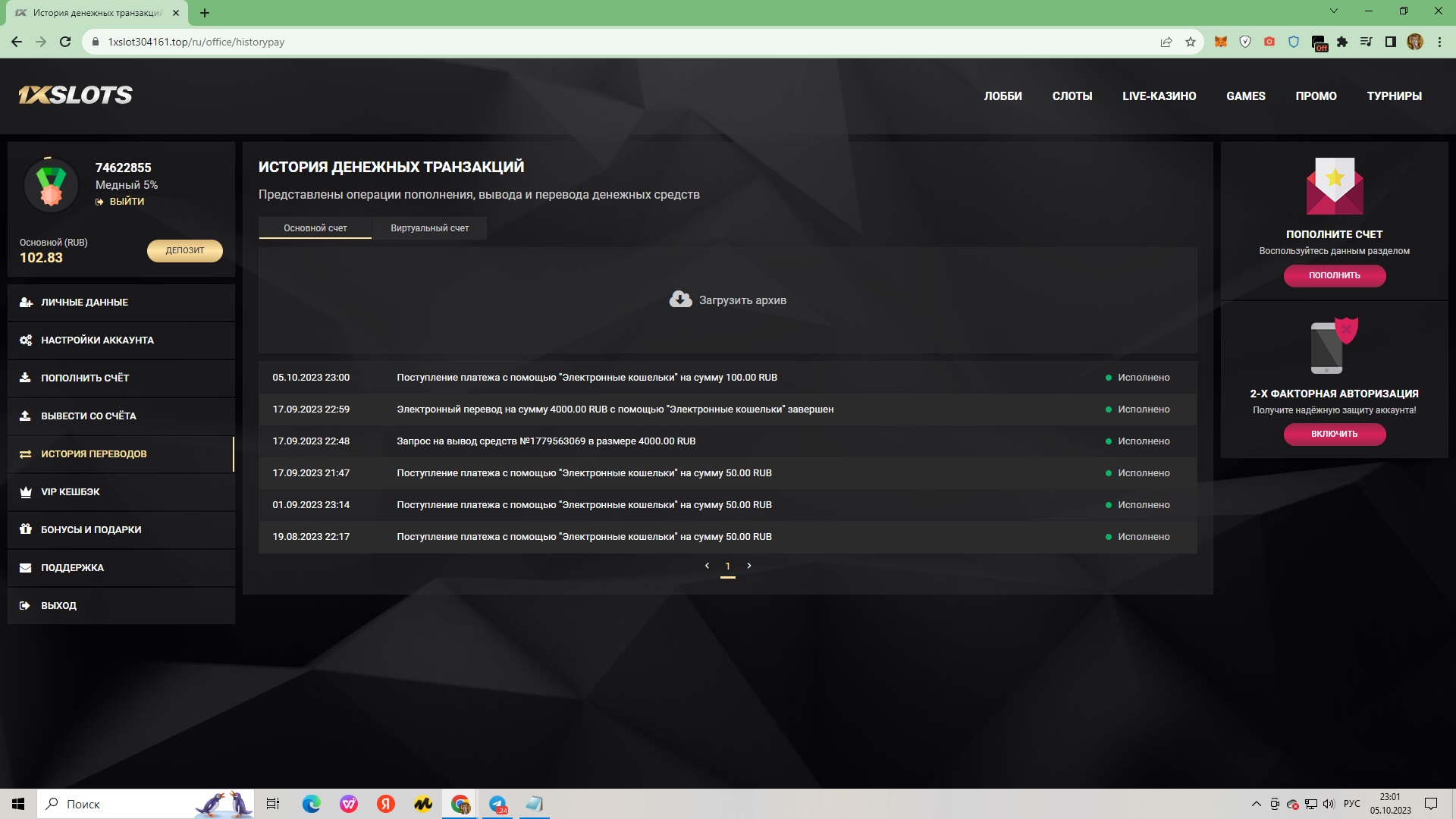This screenshot has width=1456, height=819.
Task: Open a new browser tab
Action: click(205, 13)
